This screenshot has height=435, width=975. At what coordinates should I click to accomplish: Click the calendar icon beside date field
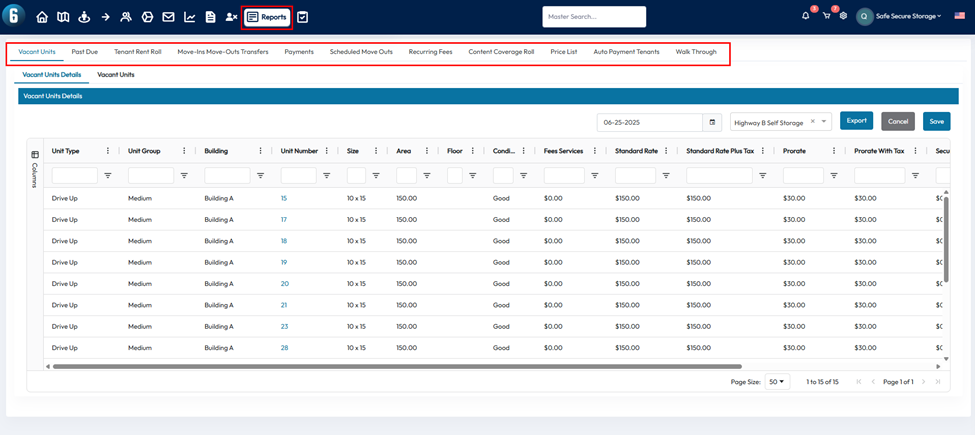(x=713, y=122)
